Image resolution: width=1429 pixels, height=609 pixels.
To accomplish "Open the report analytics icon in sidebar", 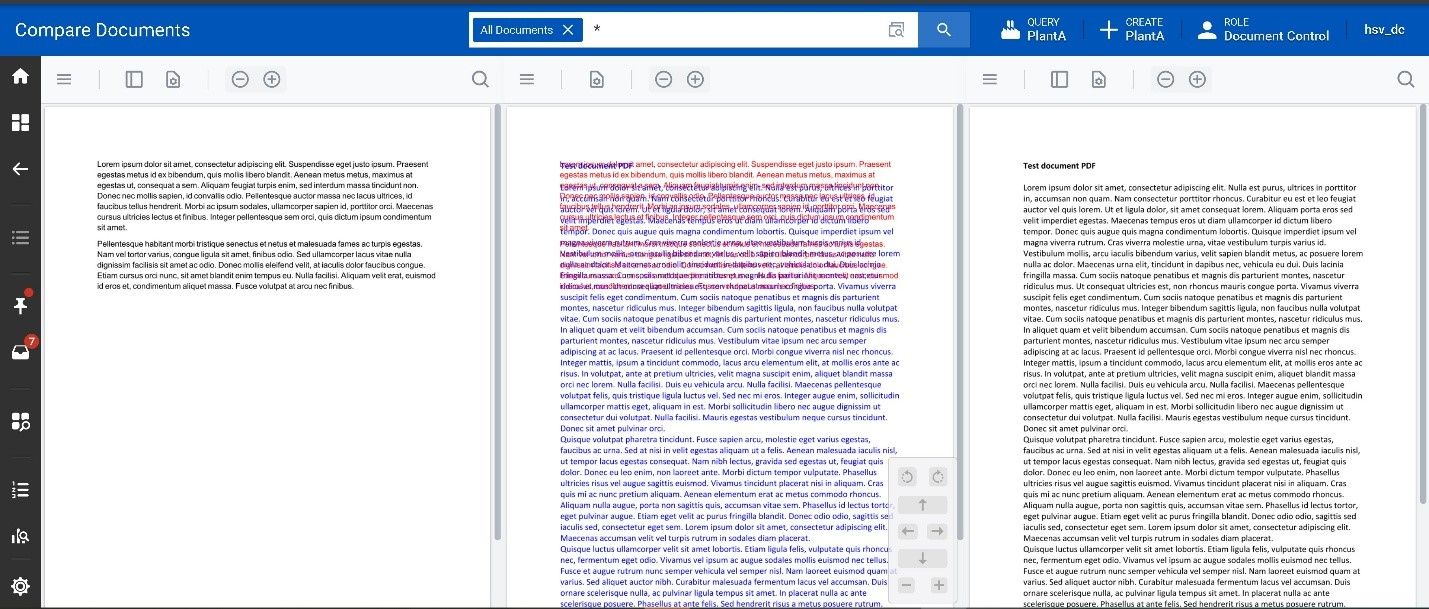I will coord(20,537).
